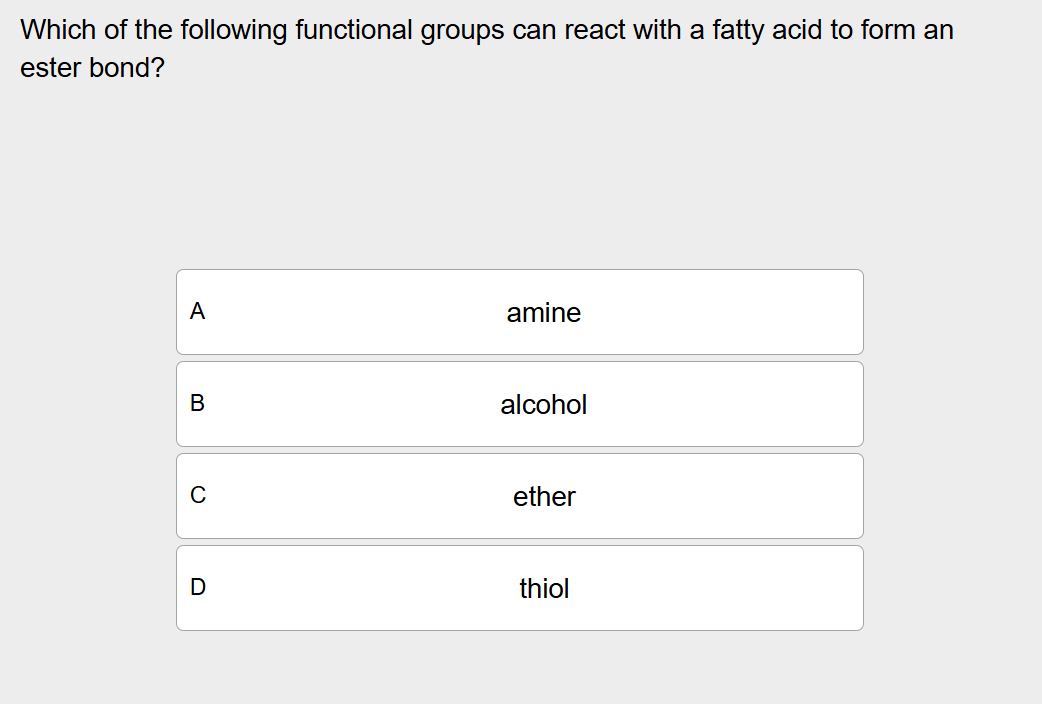This screenshot has width=1042, height=704.
Task: Select the last answer card
Action: [519, 587]
